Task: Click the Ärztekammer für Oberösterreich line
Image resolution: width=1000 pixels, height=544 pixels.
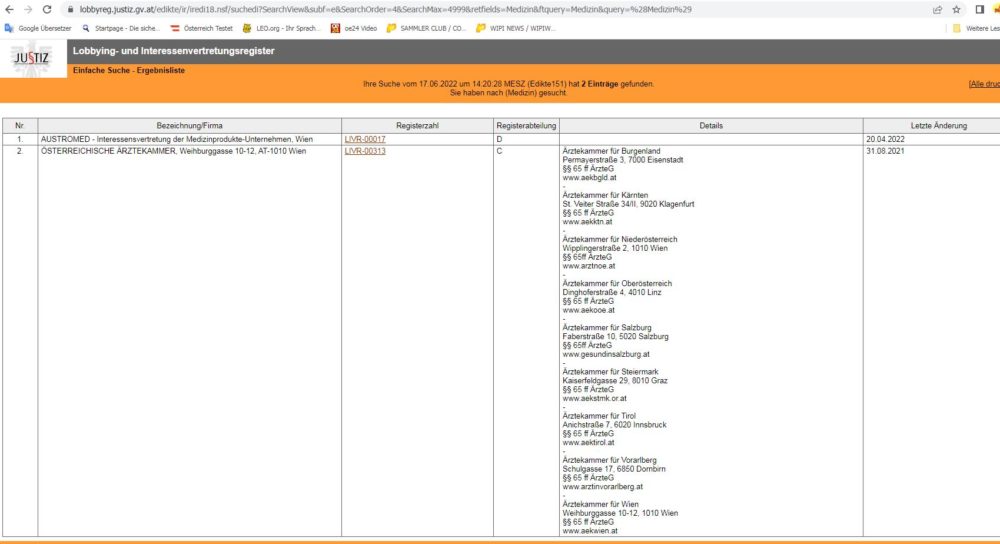Action: [x=617, y=283]
